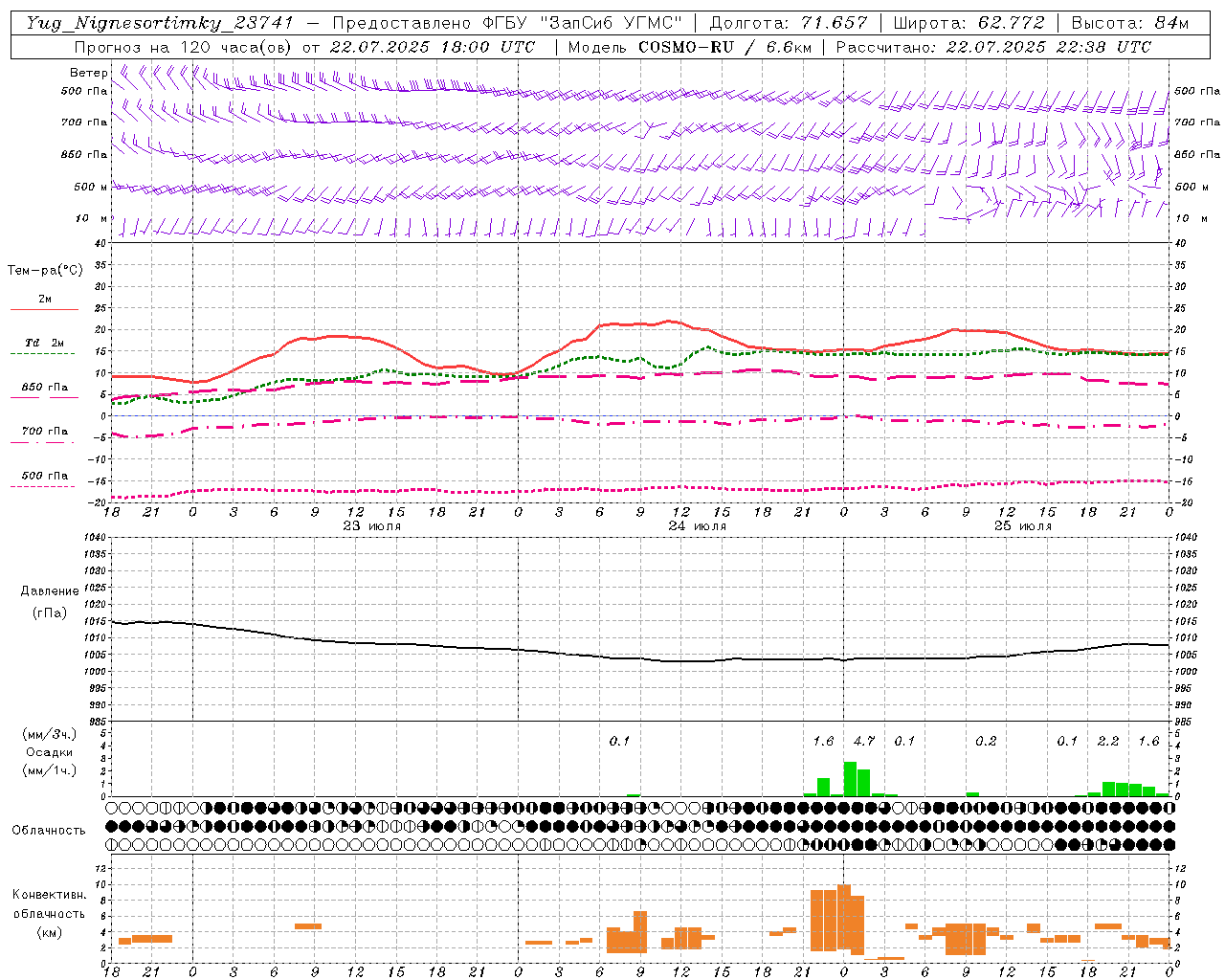Click the 24 июля date label
Image resolution: width=1225 pixels, height=980 pixels.
tap(698, 526)
